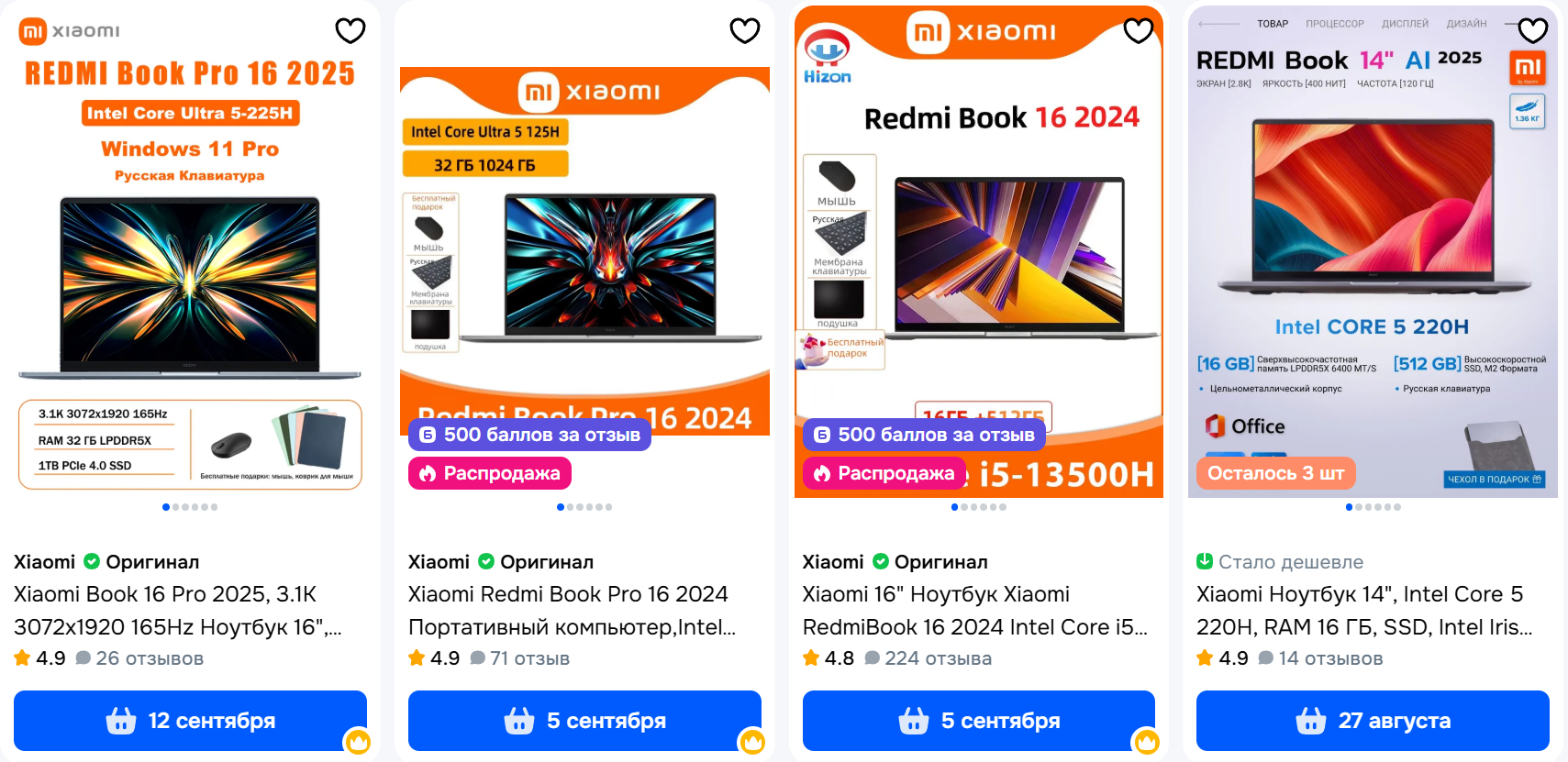Image resolution: width=1568 pixels, height=762 pixels.
Task: Toggle heart on Redmi Book Pro 16 2024 card
Action: click(x=745, y=31)
